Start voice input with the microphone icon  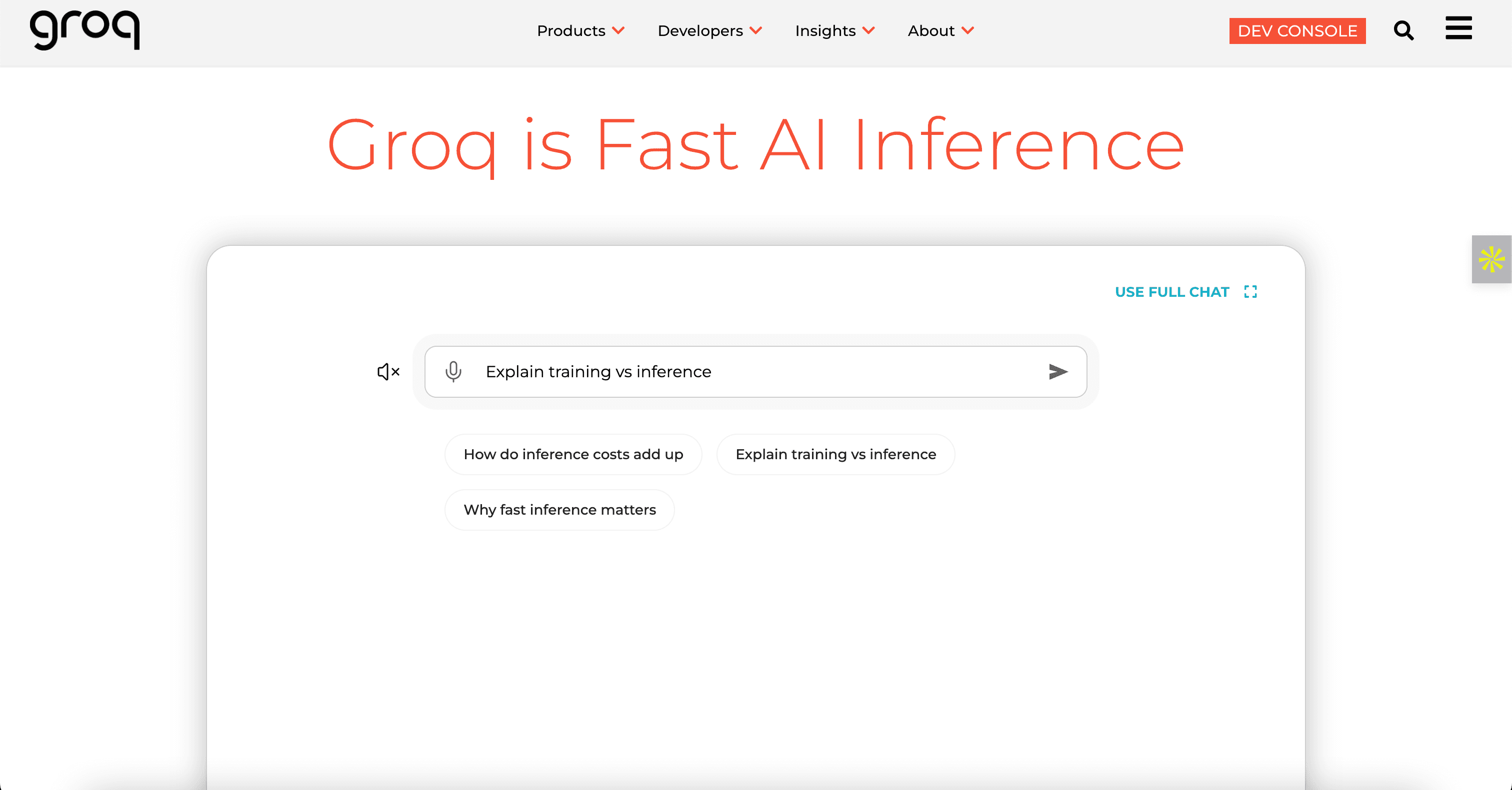pyautogui.click(x=453, y=372)
